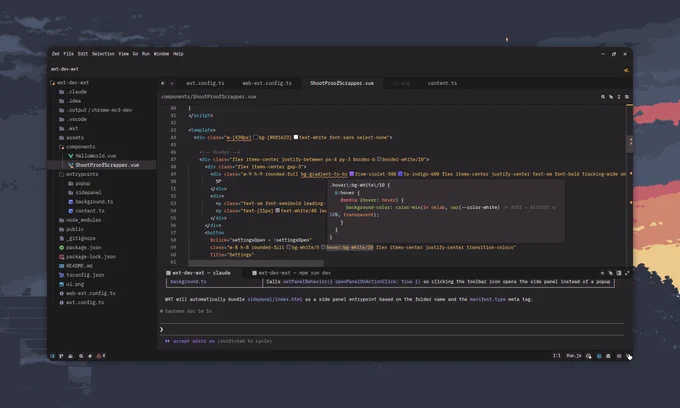Select the ShootProofScrapper.vue editor tab
This screenshot has height=408, width=680.
[x=342, y=83]
